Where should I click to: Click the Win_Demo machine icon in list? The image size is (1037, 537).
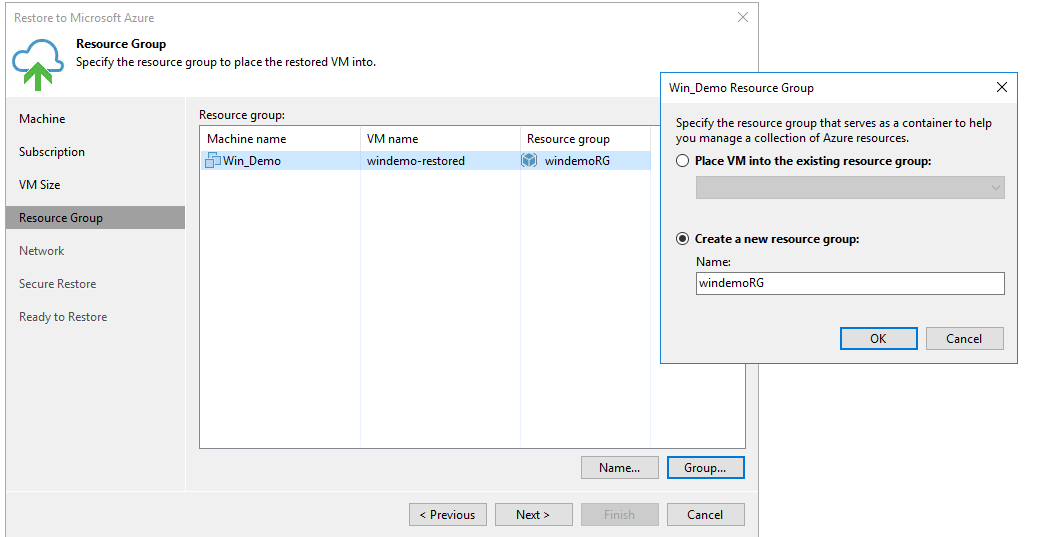point(213,160)
